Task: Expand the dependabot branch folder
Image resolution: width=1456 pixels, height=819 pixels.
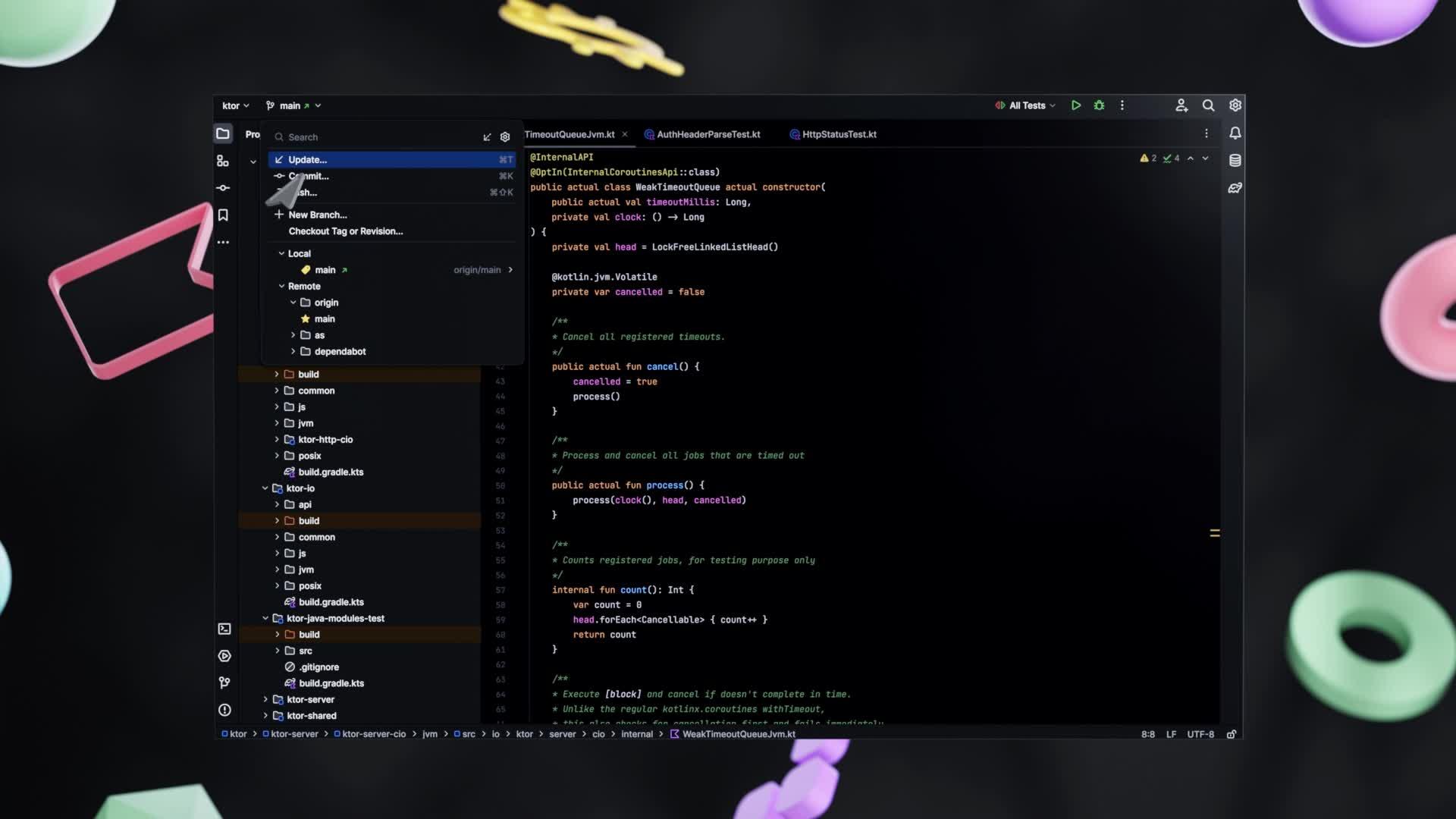Action: [294, 351]
